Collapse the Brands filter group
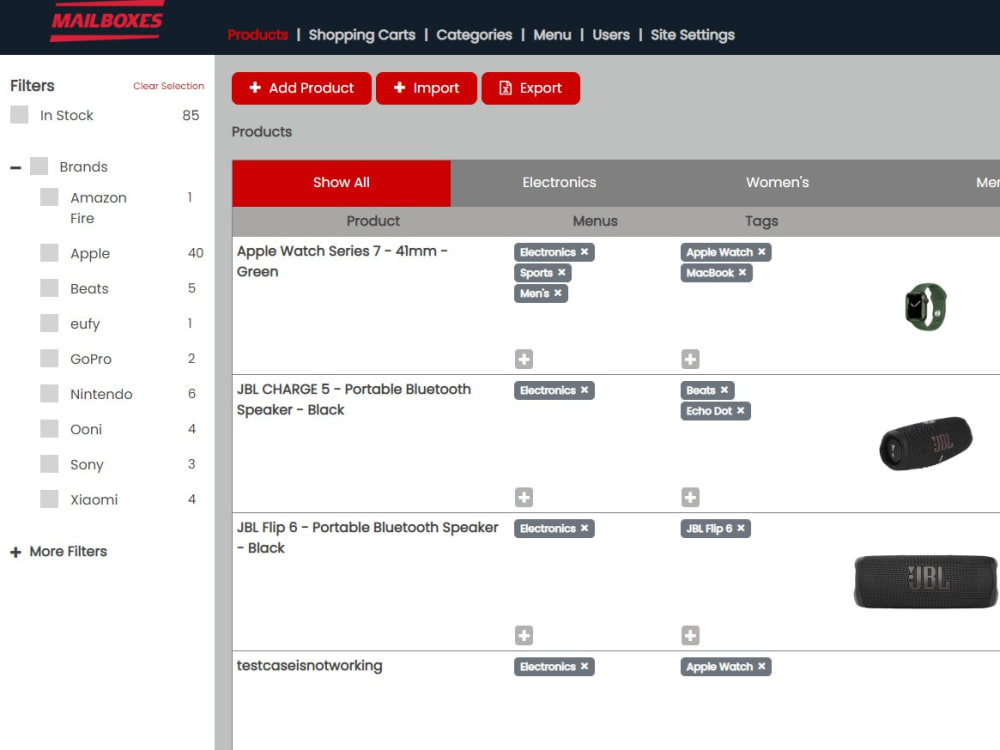 coord(16,168)
